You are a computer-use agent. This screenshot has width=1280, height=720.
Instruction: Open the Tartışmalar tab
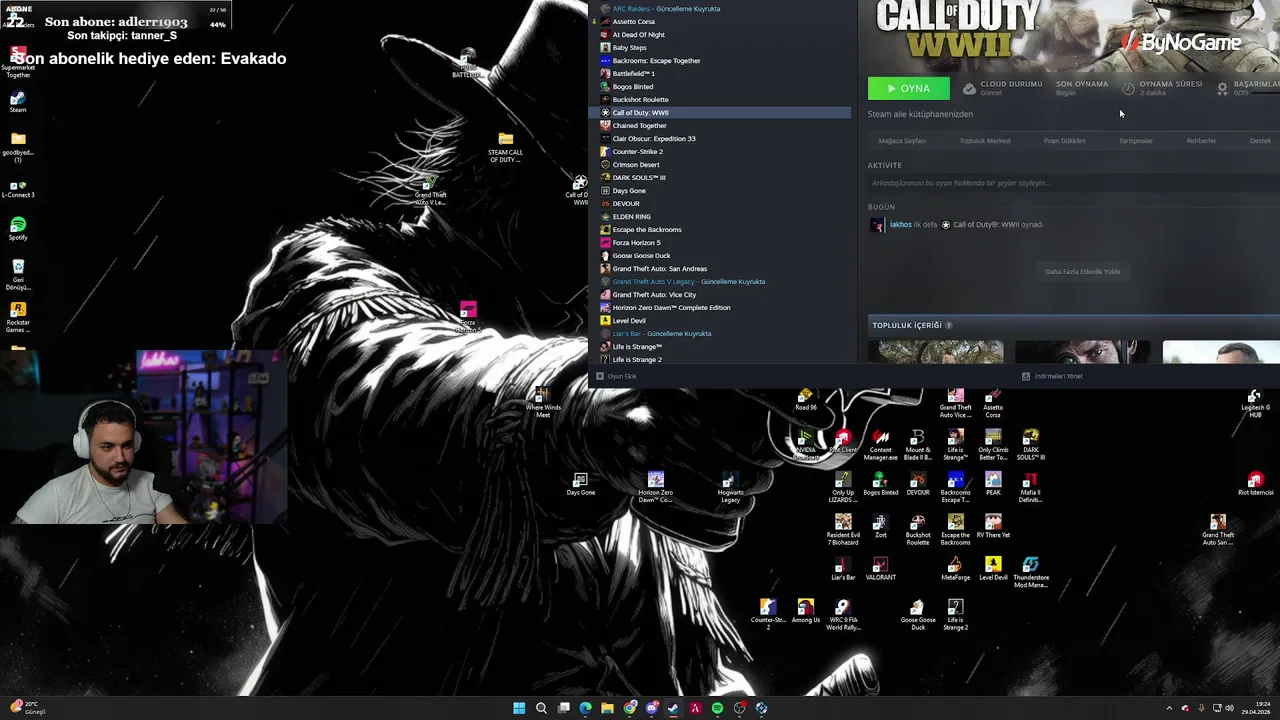(x=1136, y=141)
